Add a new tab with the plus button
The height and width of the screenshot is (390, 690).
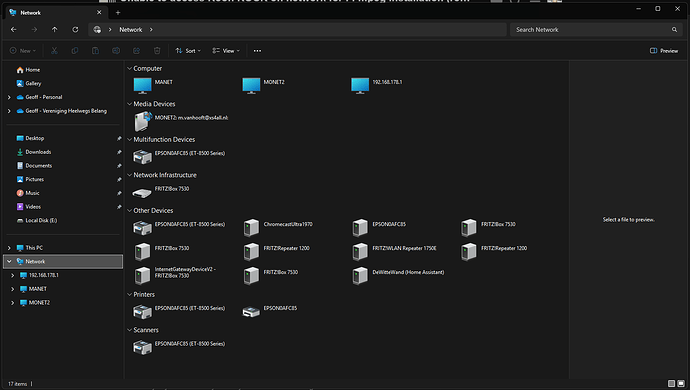click(x=117, y=13)
